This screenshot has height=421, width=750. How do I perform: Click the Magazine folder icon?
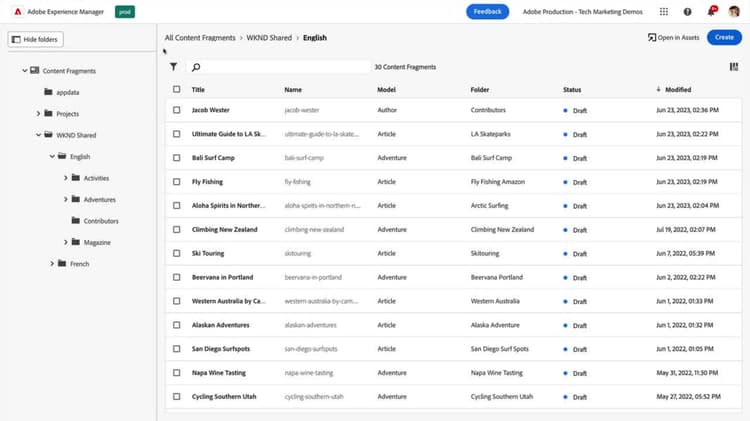[x=76, y=242]
